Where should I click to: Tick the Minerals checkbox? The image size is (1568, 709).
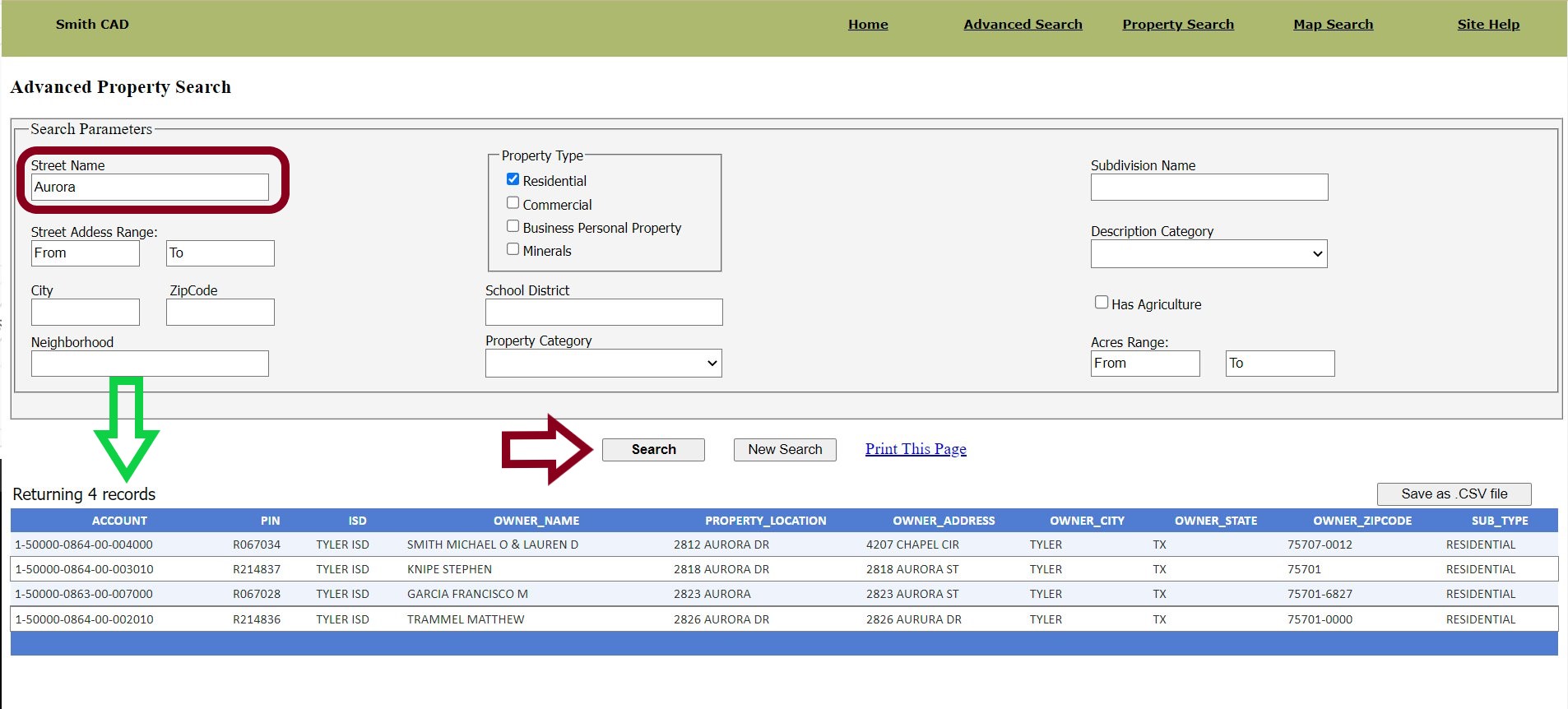(513, 249)
